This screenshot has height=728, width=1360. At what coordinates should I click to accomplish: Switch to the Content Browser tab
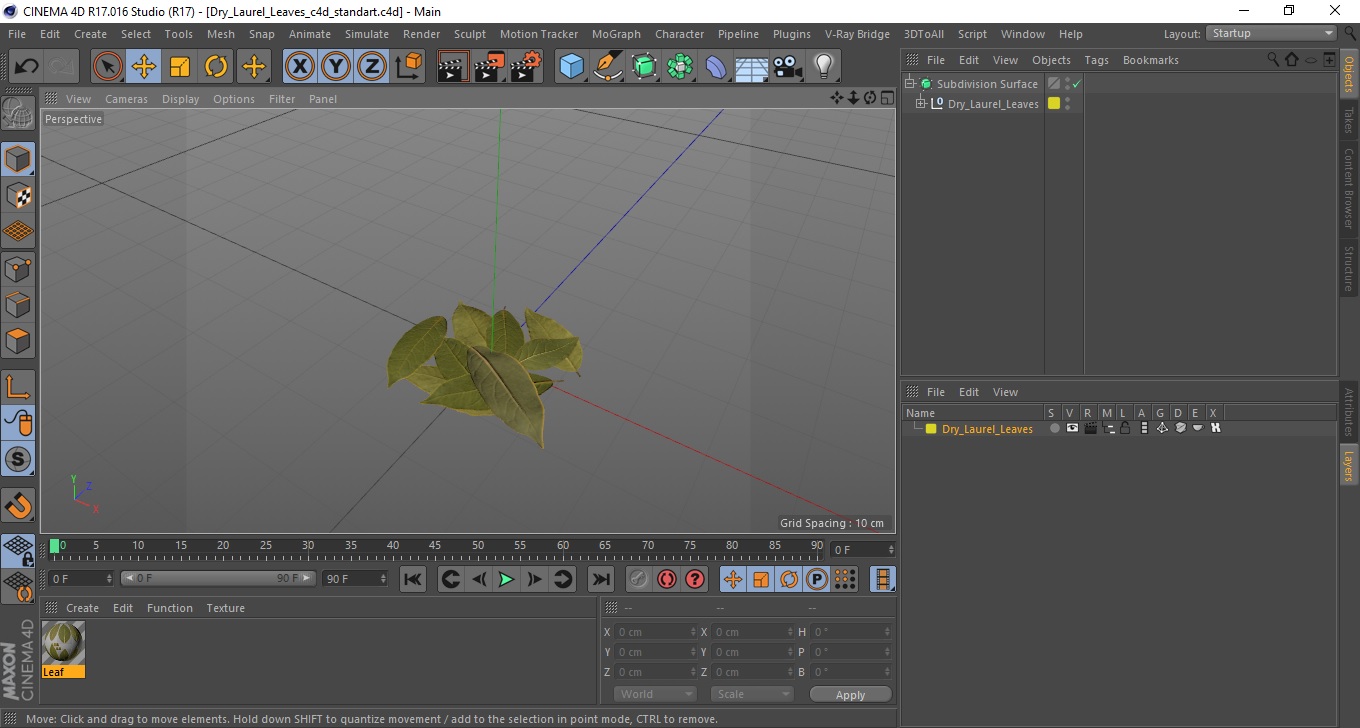(1349, 188)
